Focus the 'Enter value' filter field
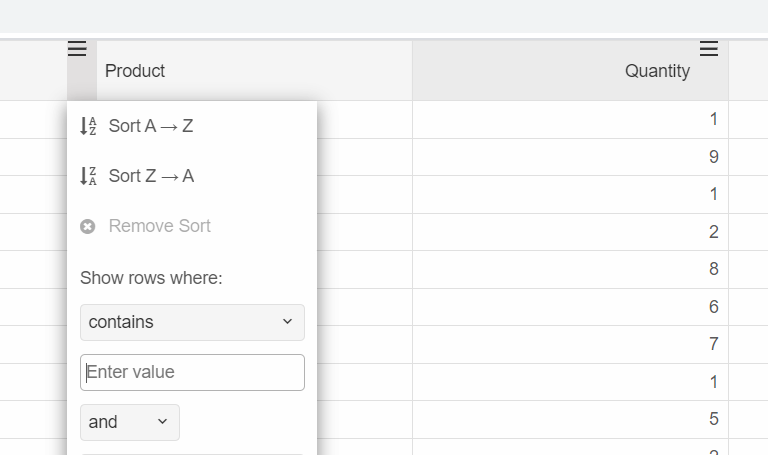The image size is (768, 455). click(x=192, y=372)
